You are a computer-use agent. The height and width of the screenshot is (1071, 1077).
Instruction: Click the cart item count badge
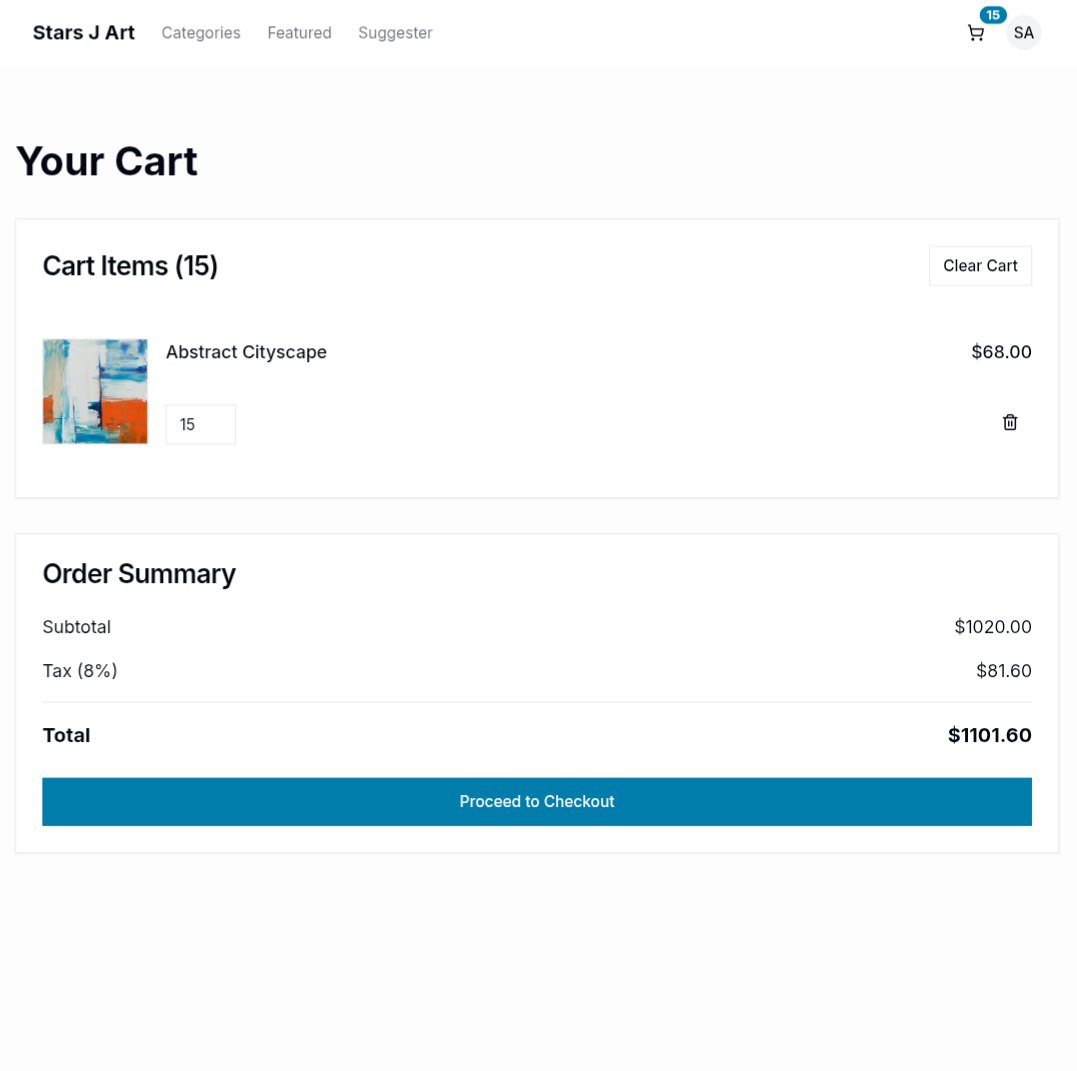[992, 15]
